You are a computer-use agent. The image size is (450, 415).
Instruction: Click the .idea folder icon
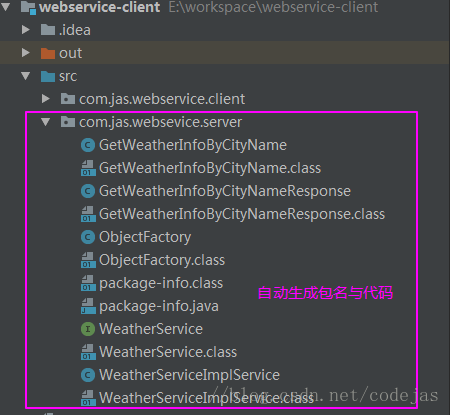tap(48, 30)
